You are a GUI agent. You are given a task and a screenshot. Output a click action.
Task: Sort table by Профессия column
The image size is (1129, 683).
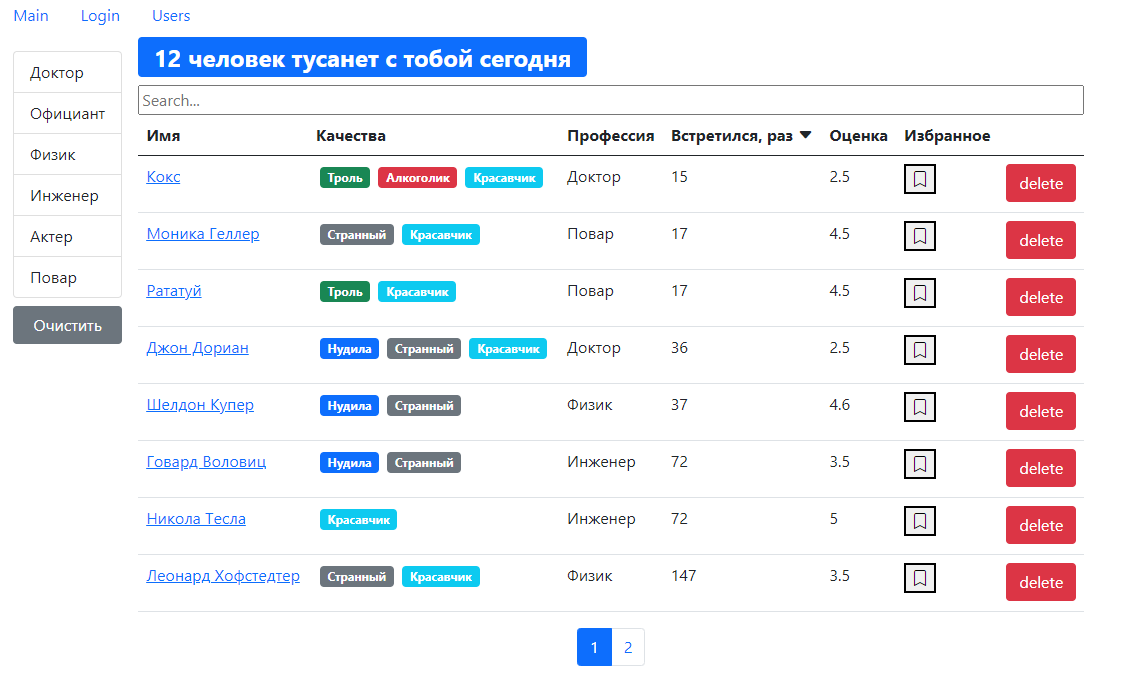(x=611, y=135)
